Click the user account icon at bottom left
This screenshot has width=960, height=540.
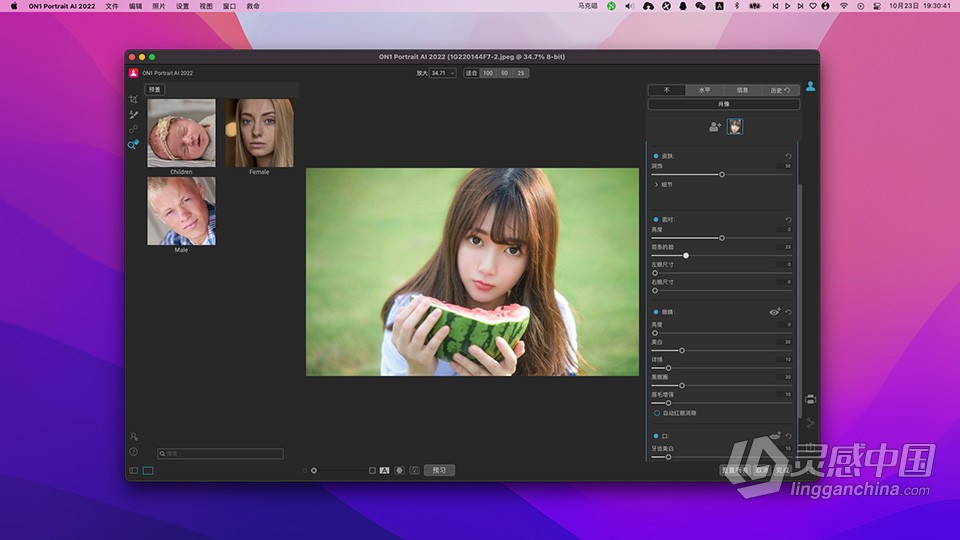point(133,437)
